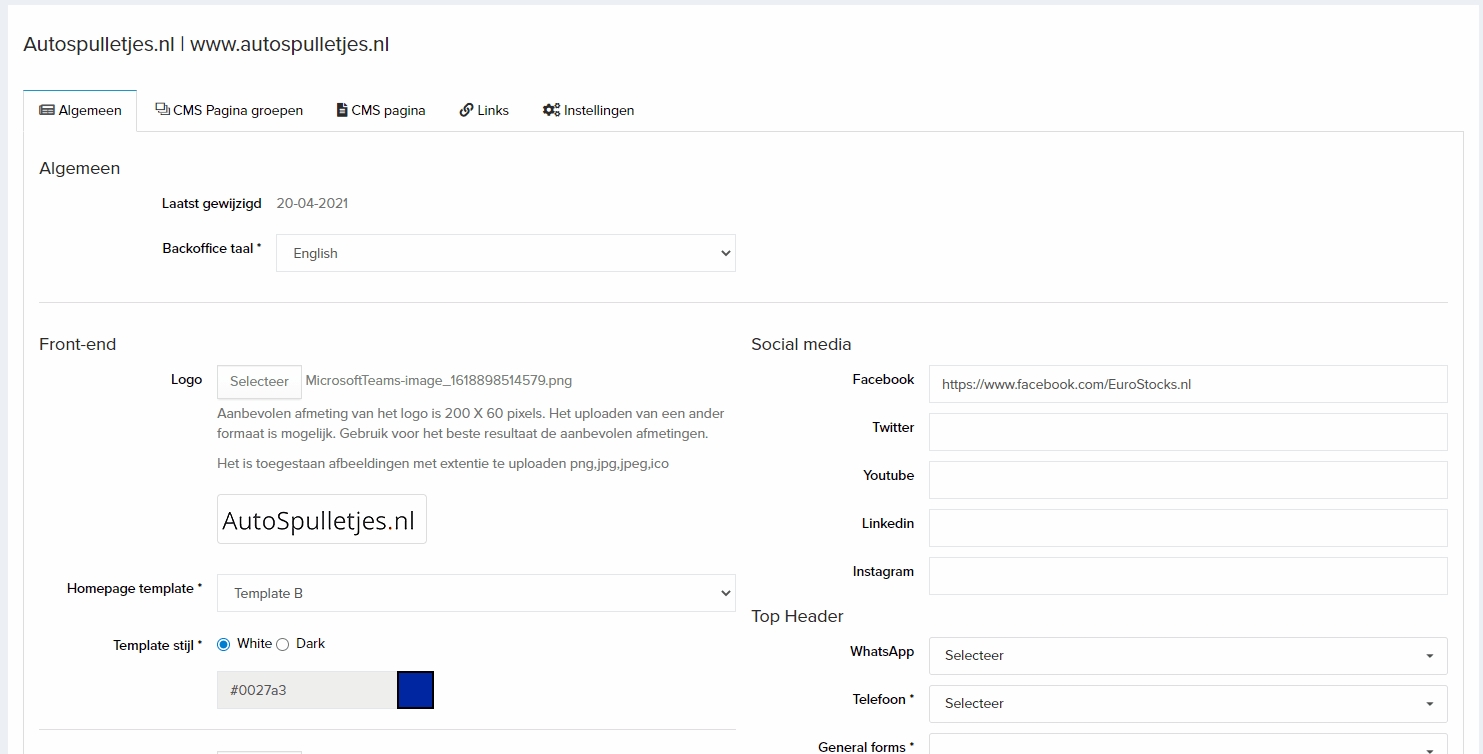Screen dimensions: 1483x754
Task: Click the AutoSpulletjes.nl logo preview
Action: tap(322, 519)
